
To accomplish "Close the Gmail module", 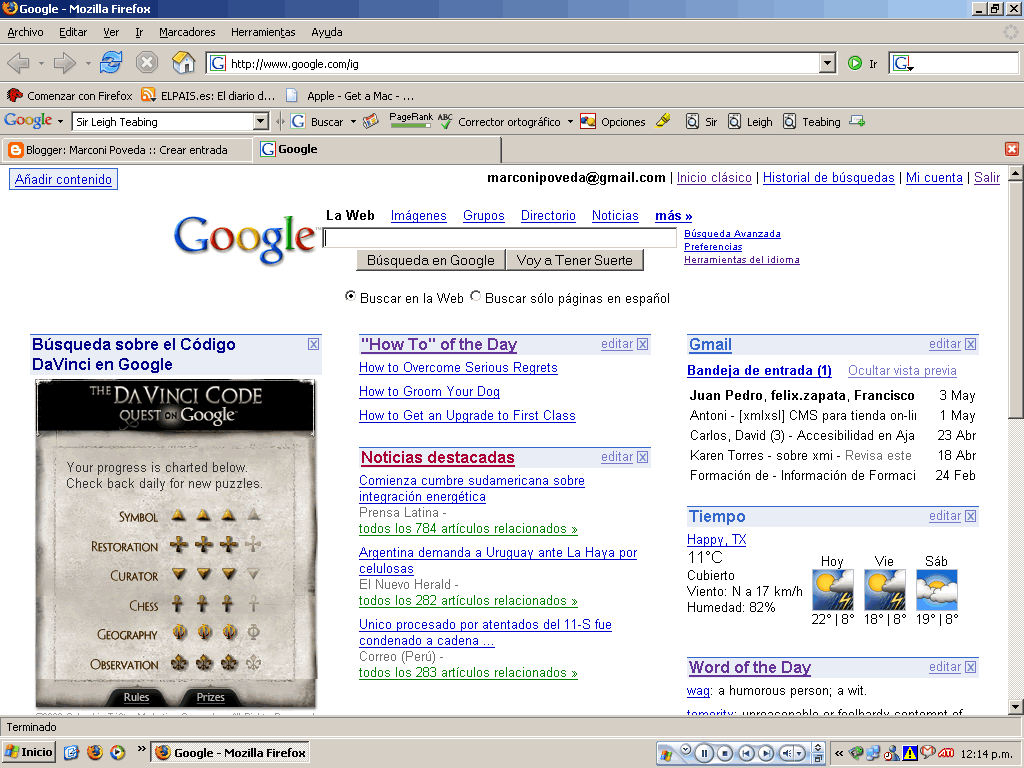I will (x=970, y=344).
